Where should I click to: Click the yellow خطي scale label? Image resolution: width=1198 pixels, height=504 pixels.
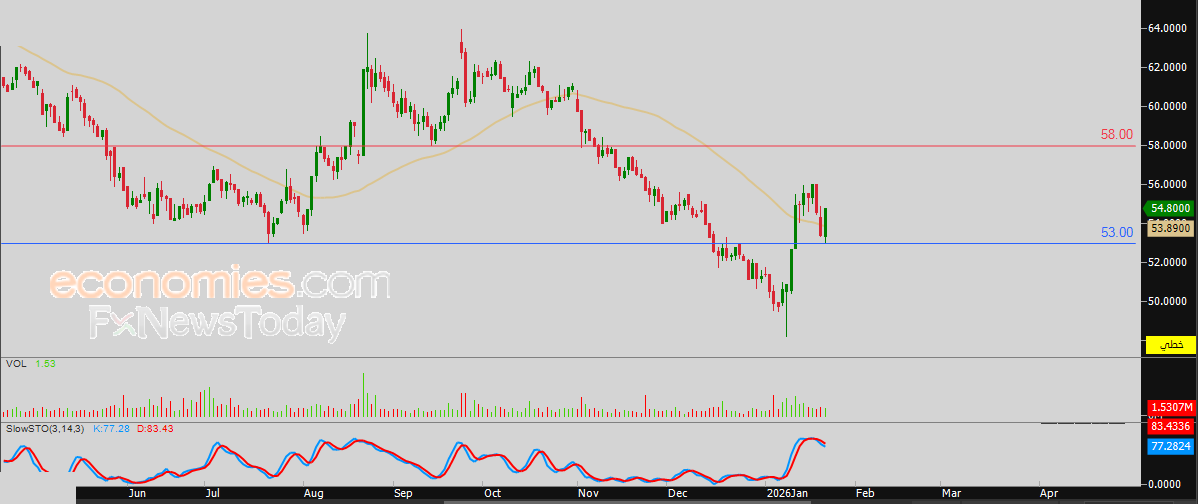click(1168, 345)
